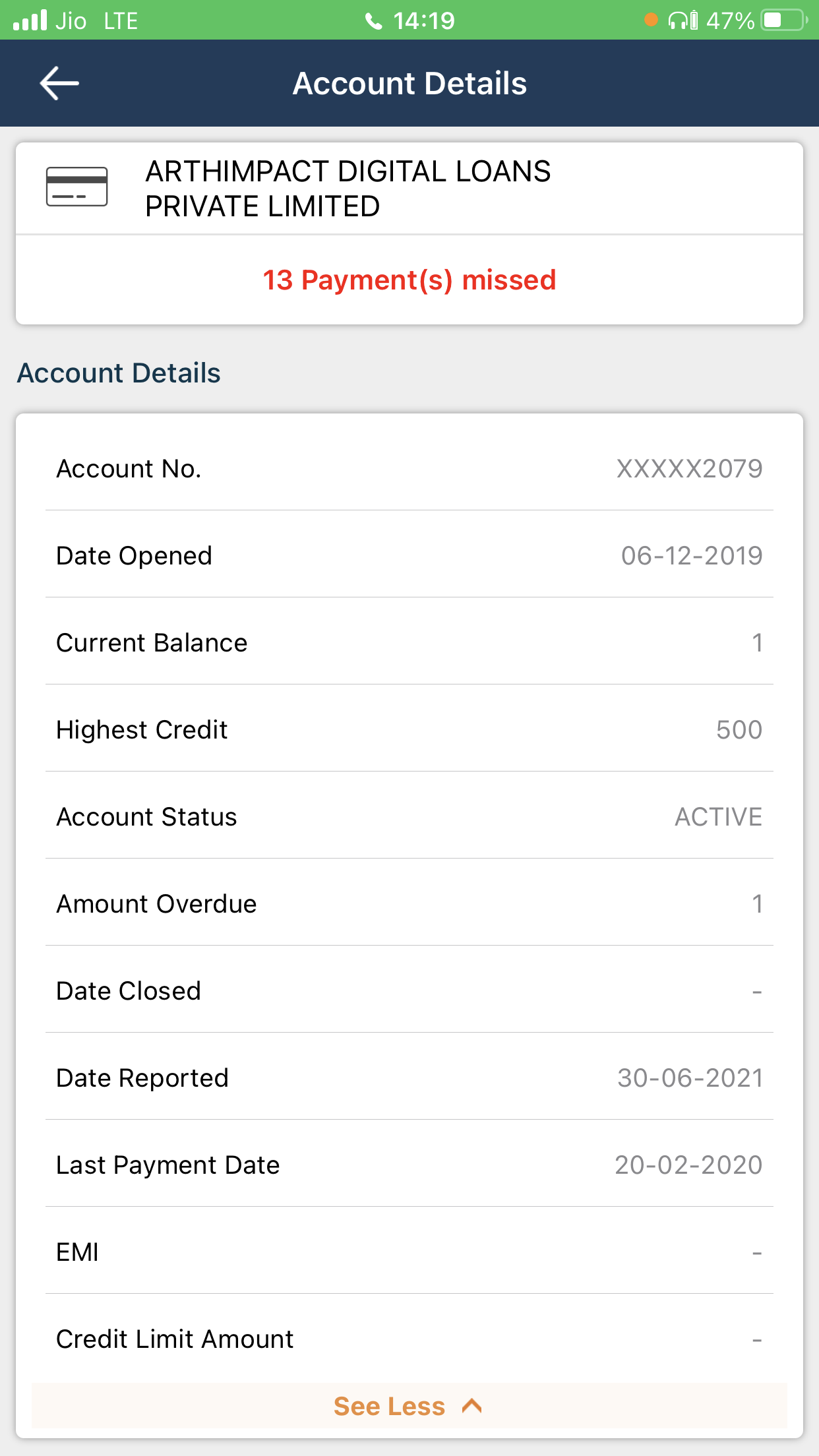Screen dimensions: 819x1456
Task: Tap the orange recording indicator dot
Action: [x=651, y=20]
